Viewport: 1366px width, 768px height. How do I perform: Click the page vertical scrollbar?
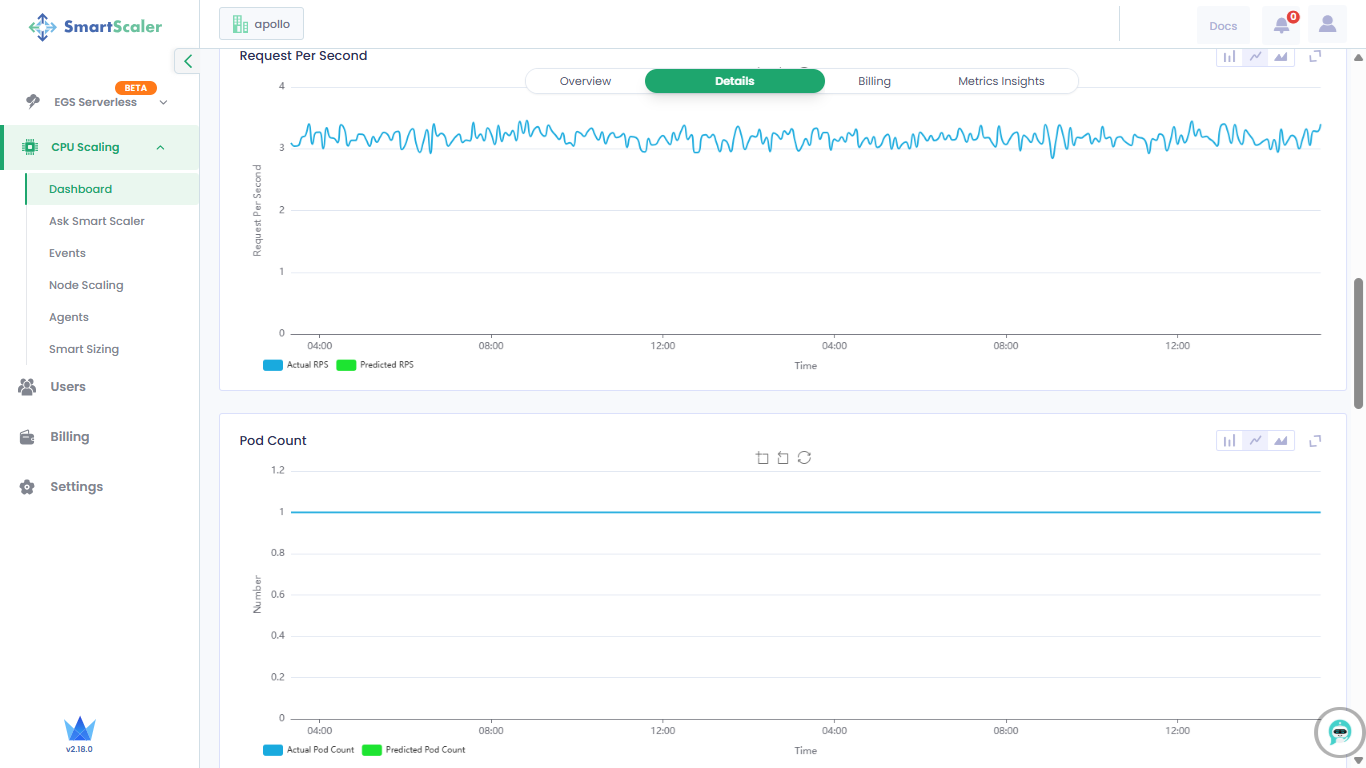click(1358, 342)
